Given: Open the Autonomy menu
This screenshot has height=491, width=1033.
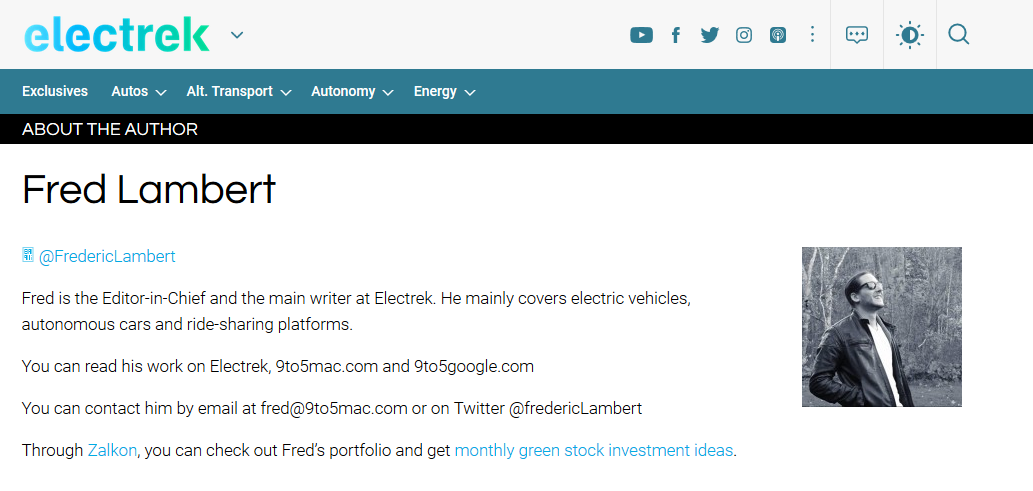Looking at the screenshot, I should pos(351,91).
